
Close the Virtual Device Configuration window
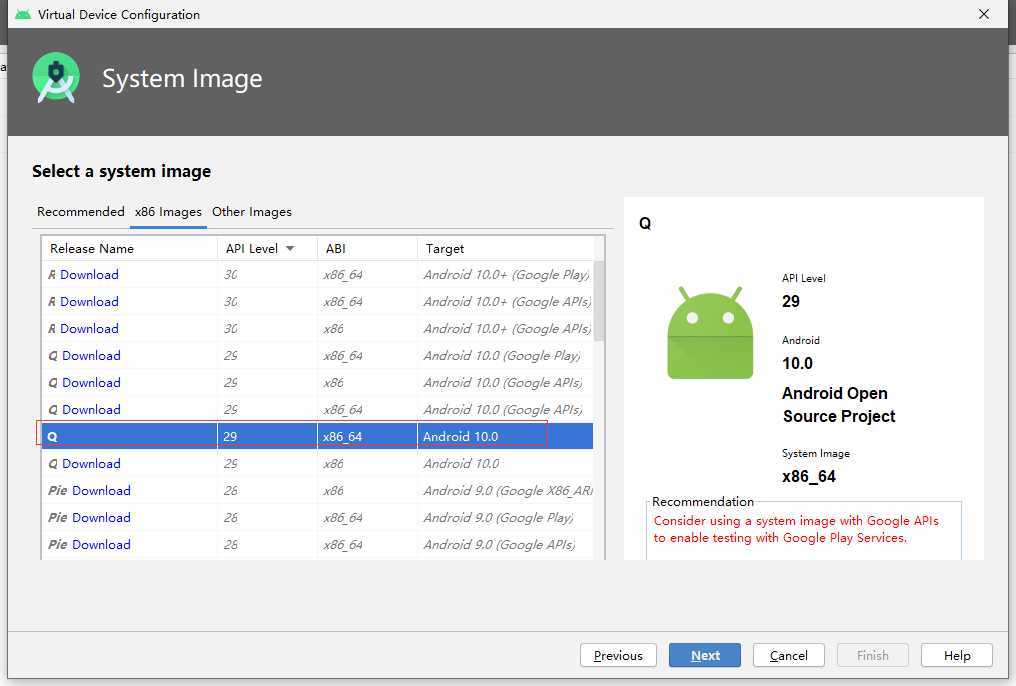coord(984,14)
